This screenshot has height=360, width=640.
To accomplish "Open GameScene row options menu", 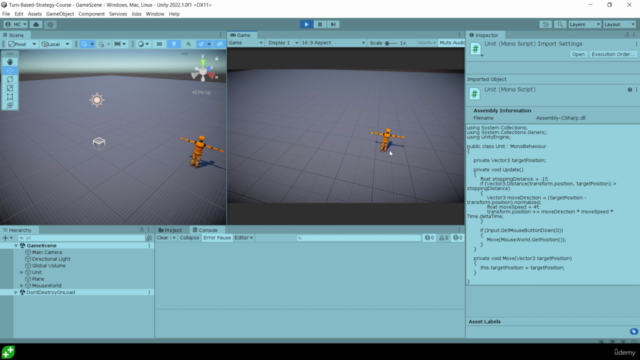I will coord(149,246).
